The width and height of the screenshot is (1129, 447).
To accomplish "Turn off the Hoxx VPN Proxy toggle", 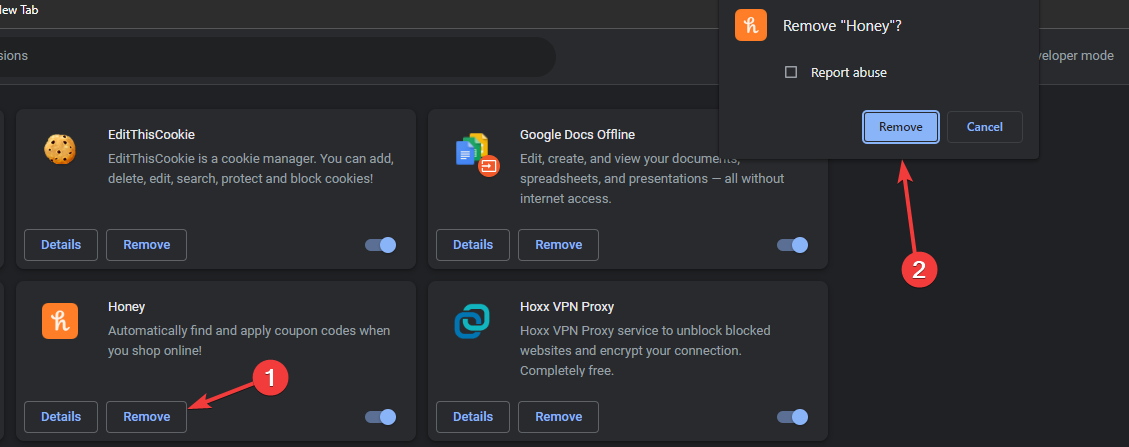I will click(792, 417).
